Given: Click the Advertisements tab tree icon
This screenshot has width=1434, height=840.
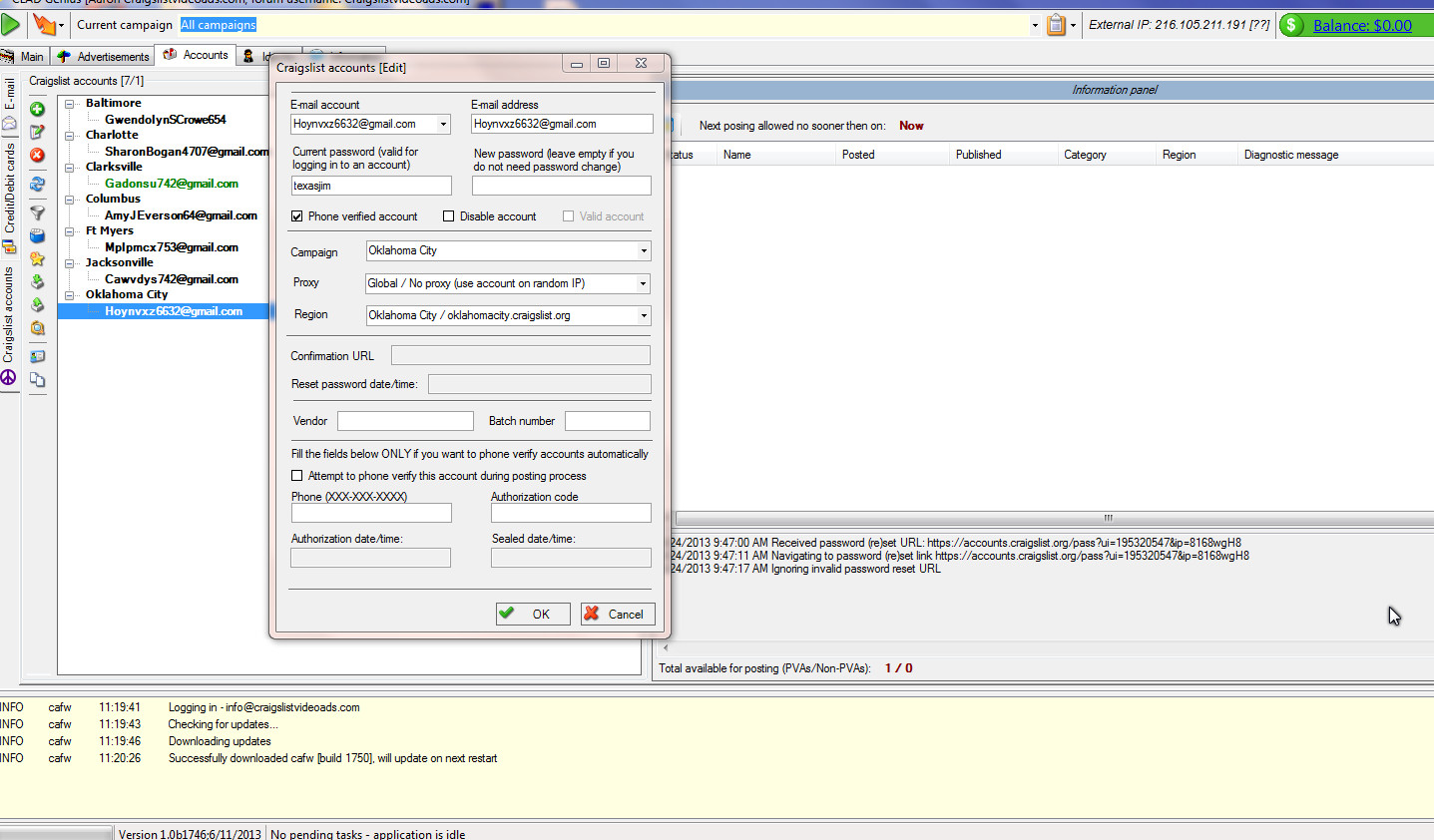Looking at the screenshot, I should (x=64, y=56).
